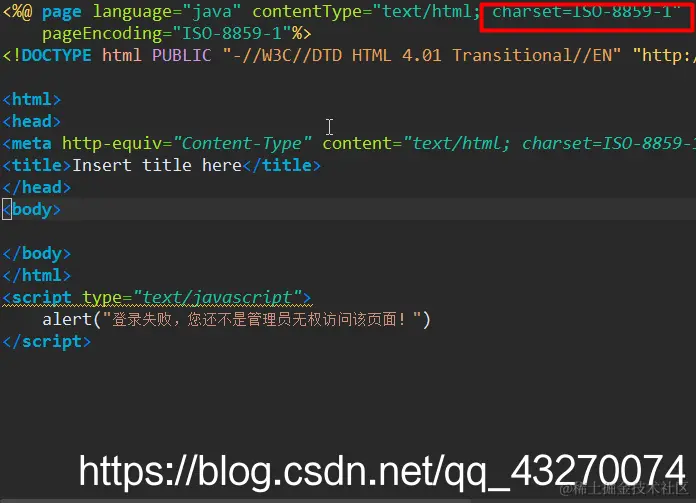This screenshot has height=503, width=696.
Task: Click the closing </title> tag
Action: (281, 165)
